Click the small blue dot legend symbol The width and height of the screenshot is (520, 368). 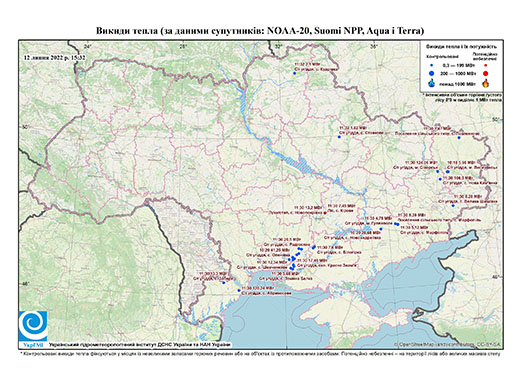pyautogui.click(x=432, y=66)
